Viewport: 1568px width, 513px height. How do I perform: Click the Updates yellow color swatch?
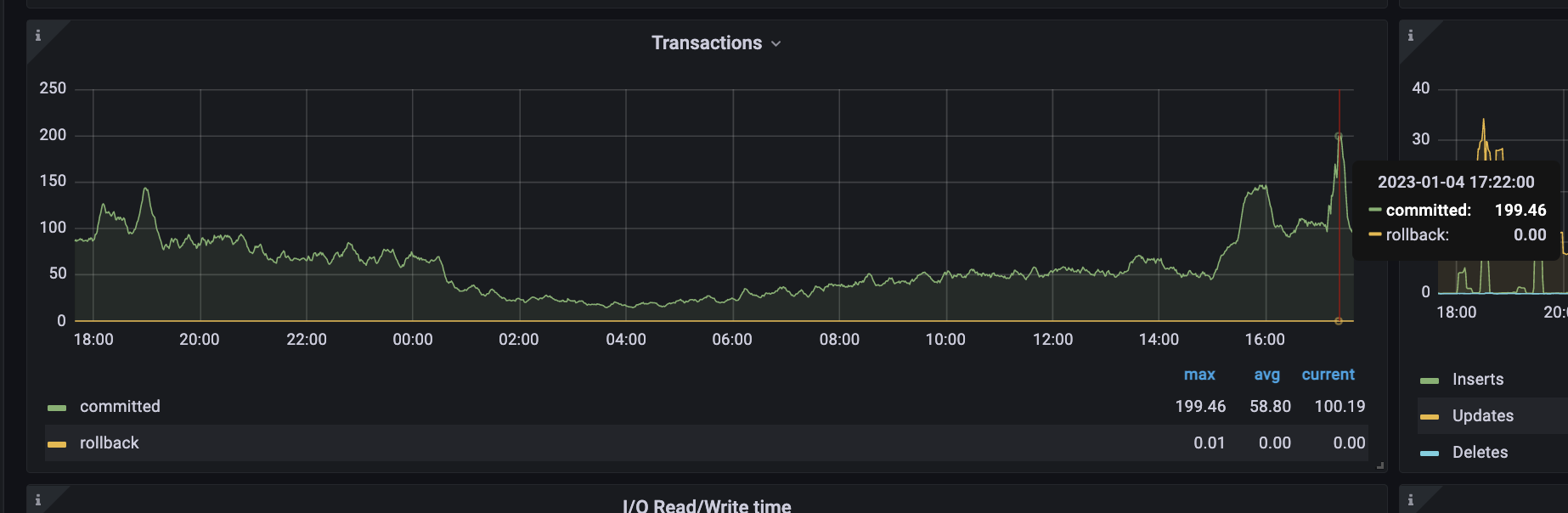point(1430,417)
